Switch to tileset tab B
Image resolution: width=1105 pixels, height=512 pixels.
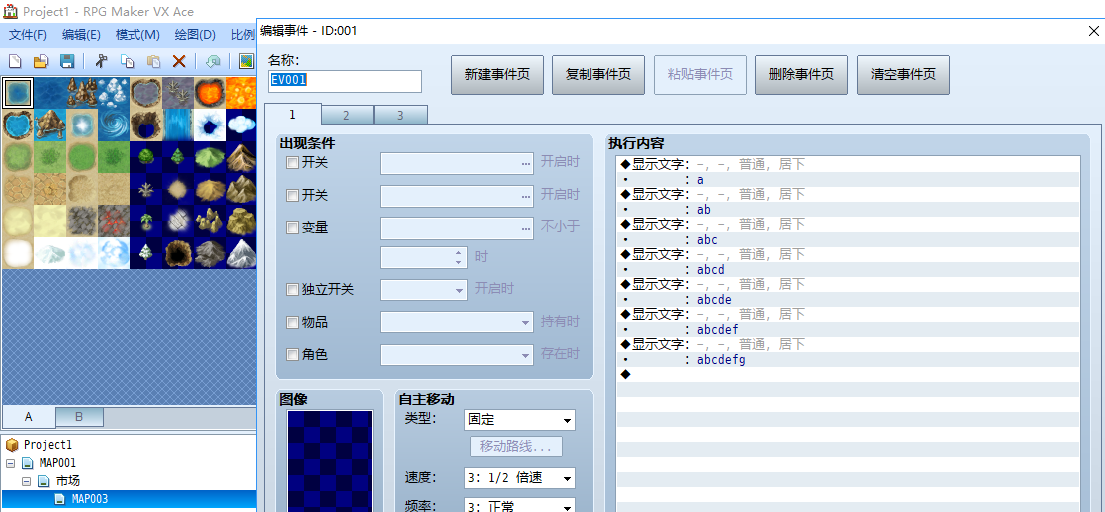[79, 417]
